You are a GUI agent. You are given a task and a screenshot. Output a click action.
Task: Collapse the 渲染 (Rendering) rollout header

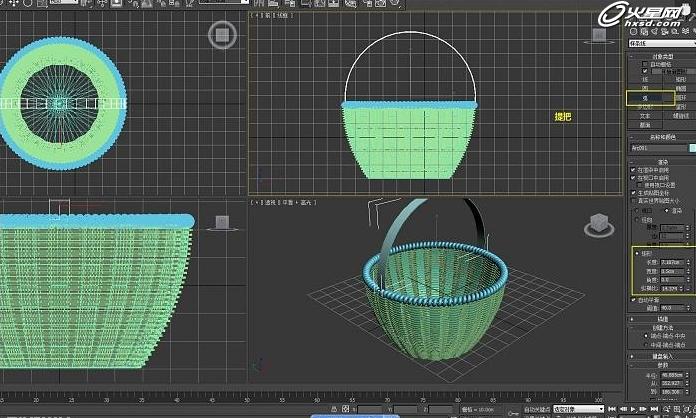tap(662, 160)
